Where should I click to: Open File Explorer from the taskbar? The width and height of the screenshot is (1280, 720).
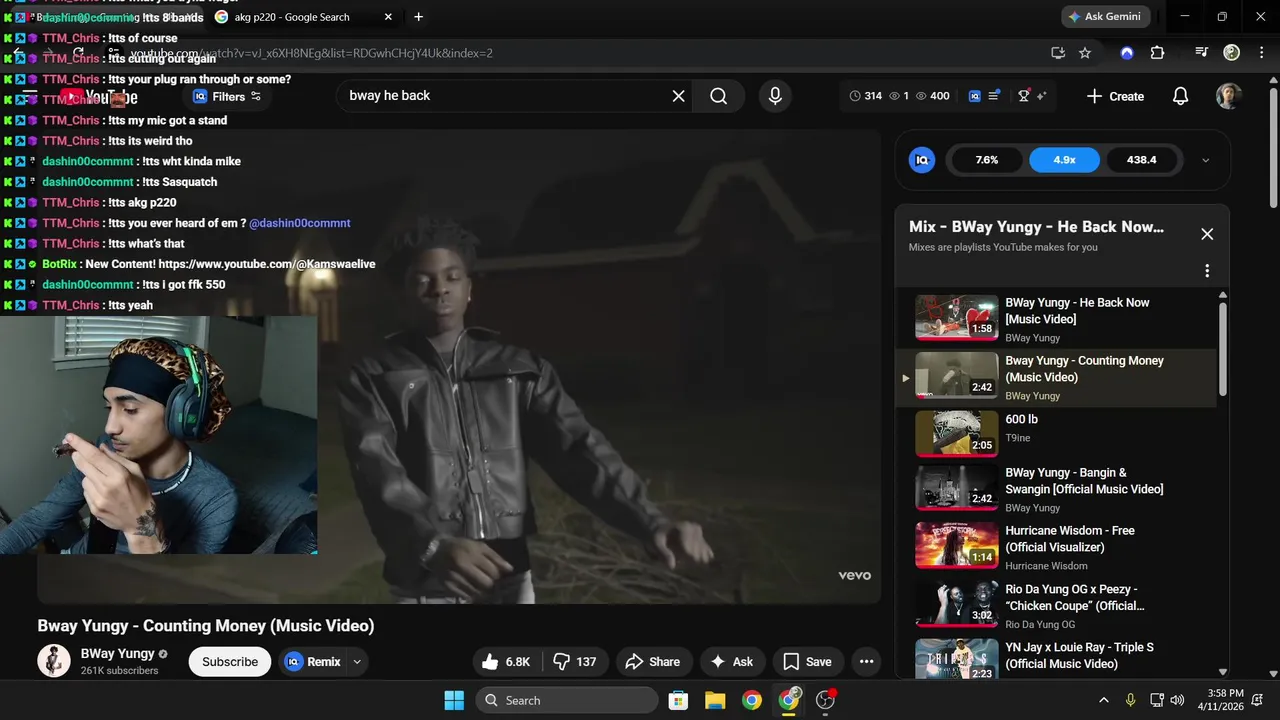click(x=715, y=700)
